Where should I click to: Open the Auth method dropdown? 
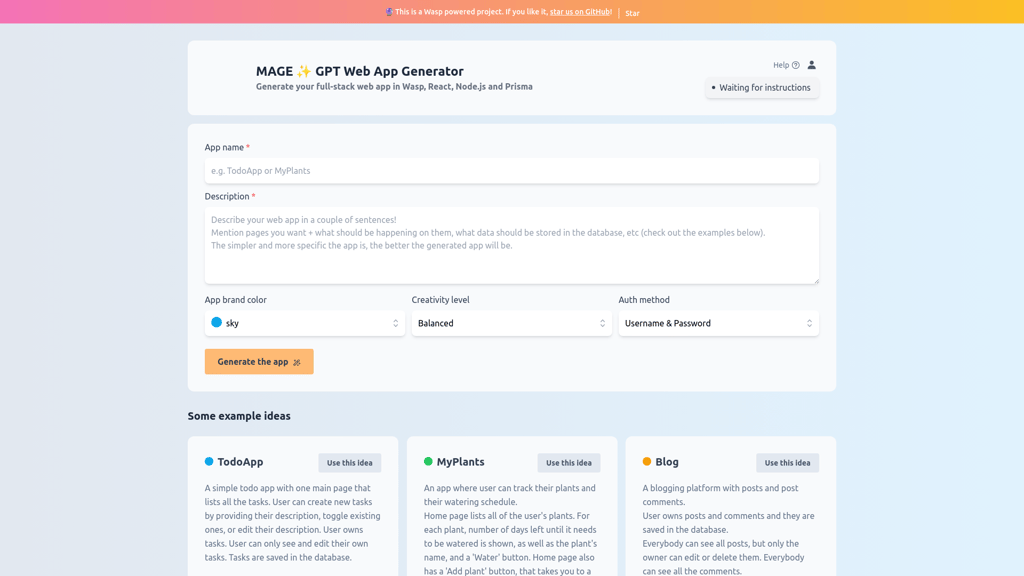[x=718, y=323]
